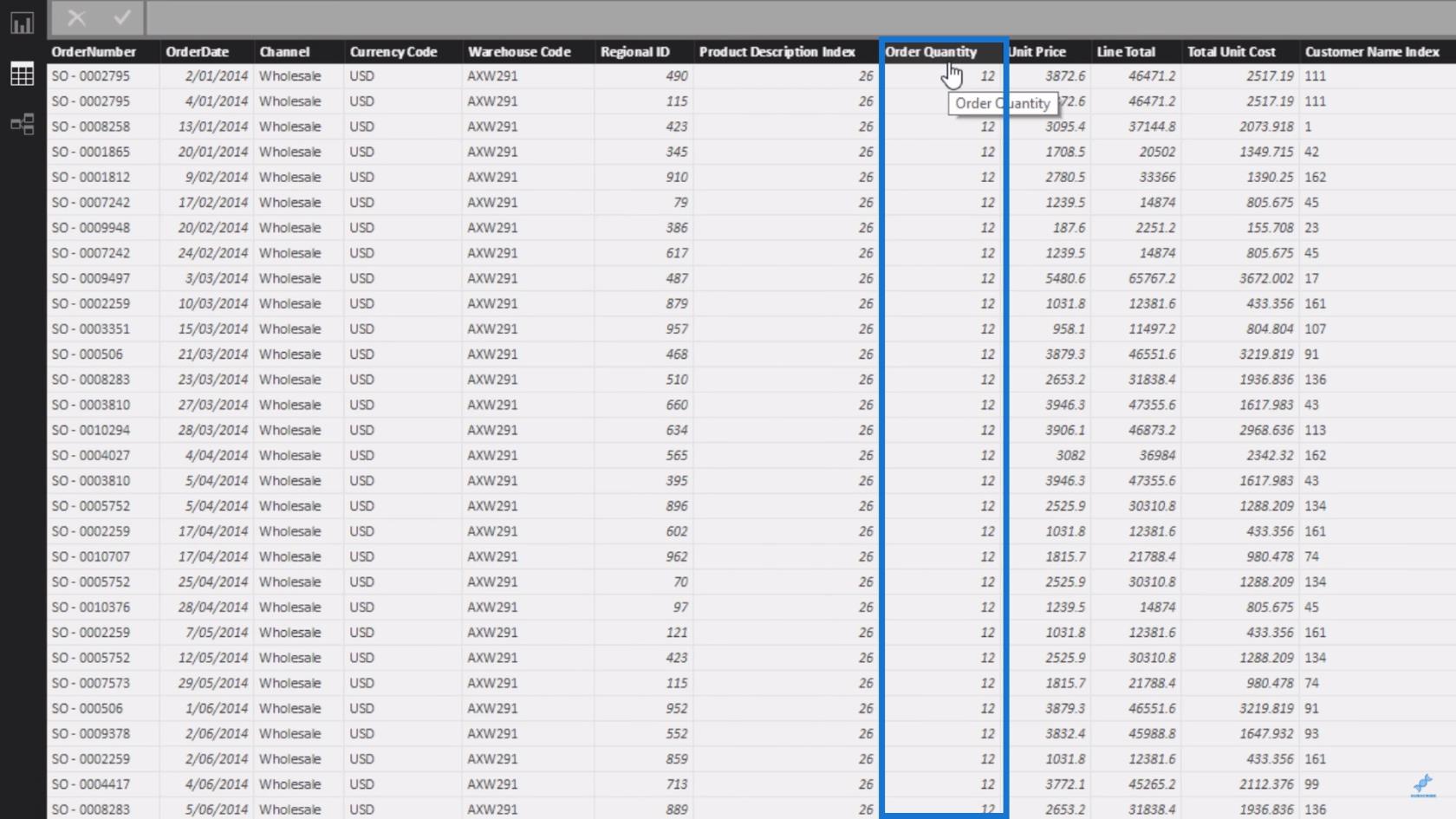Click Total Unit Cost value 3672.002
The width and height of the screenshot is (1456, 819).
click(1266, 278)
